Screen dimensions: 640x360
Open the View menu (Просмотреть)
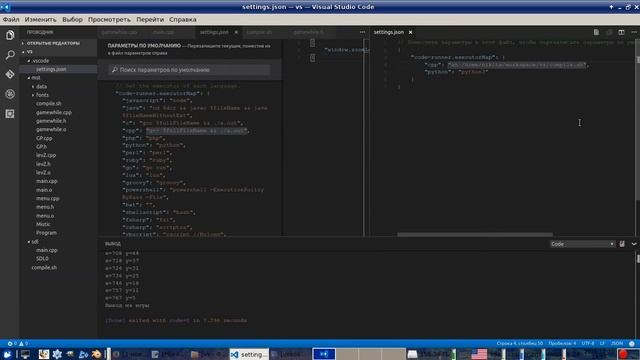coord(109,19)
